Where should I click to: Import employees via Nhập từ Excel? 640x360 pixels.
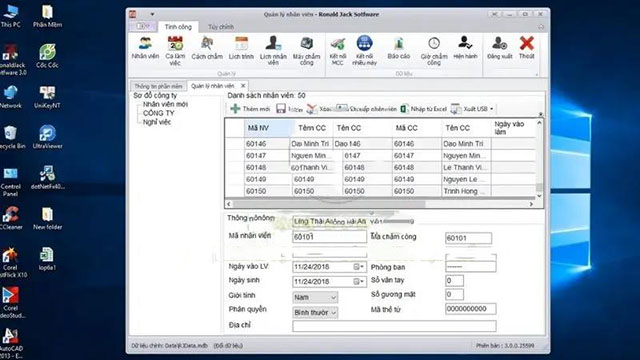pos(424,109)
